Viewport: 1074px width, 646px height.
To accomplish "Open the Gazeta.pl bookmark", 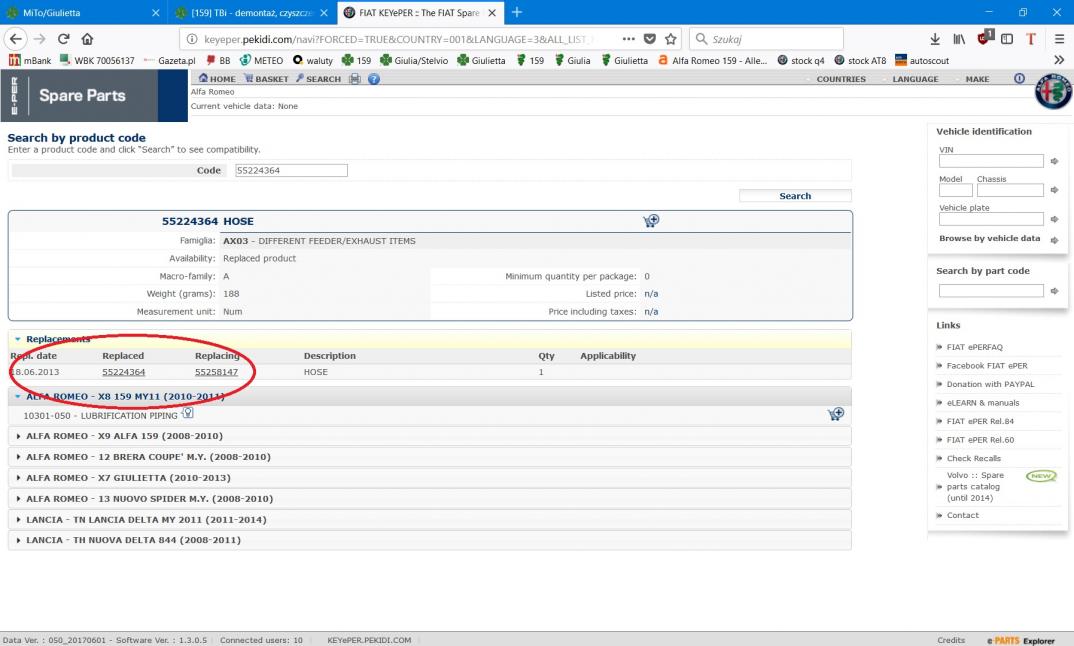I will click(169, 60).
